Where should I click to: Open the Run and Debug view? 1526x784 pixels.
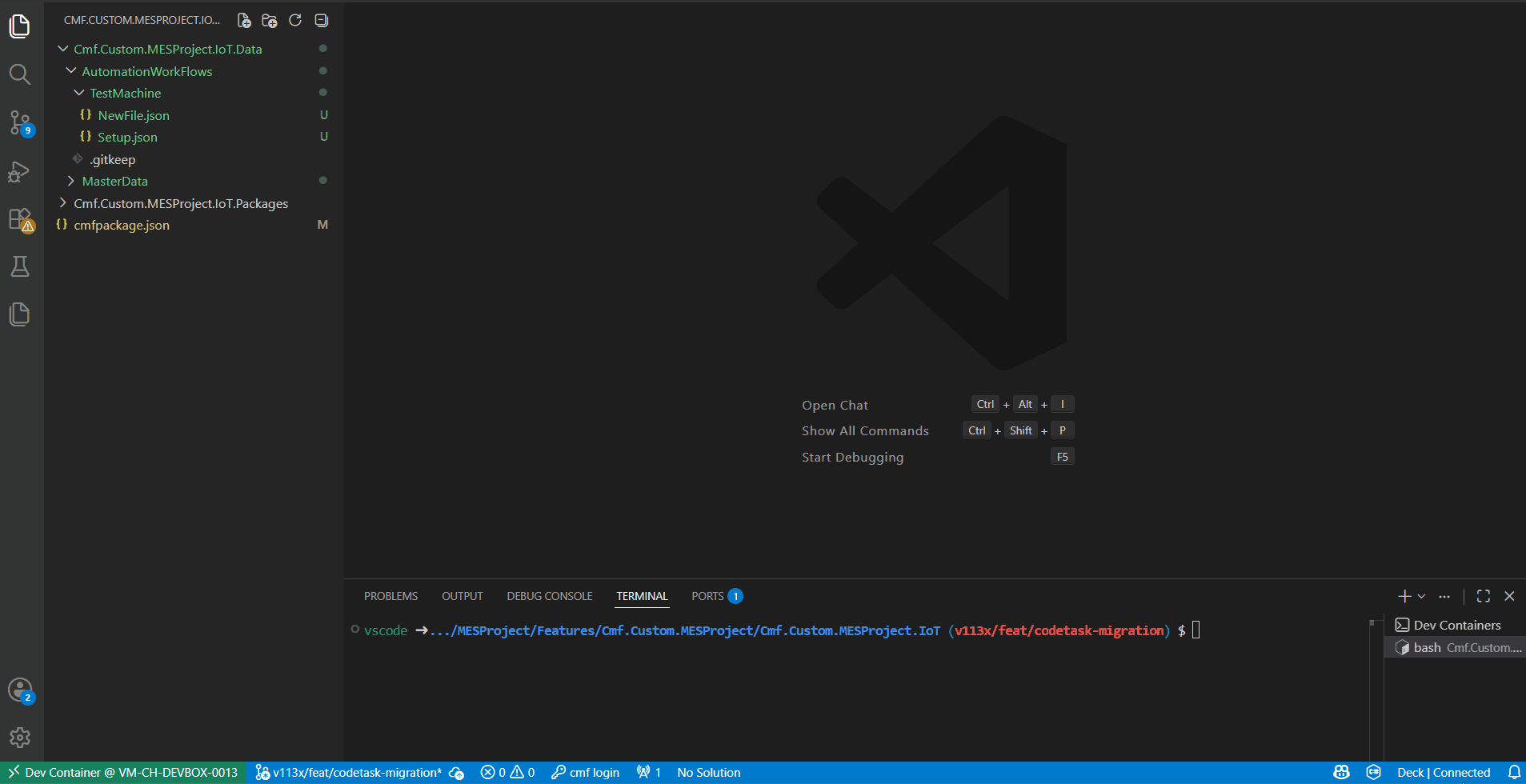tap(20, 171)
